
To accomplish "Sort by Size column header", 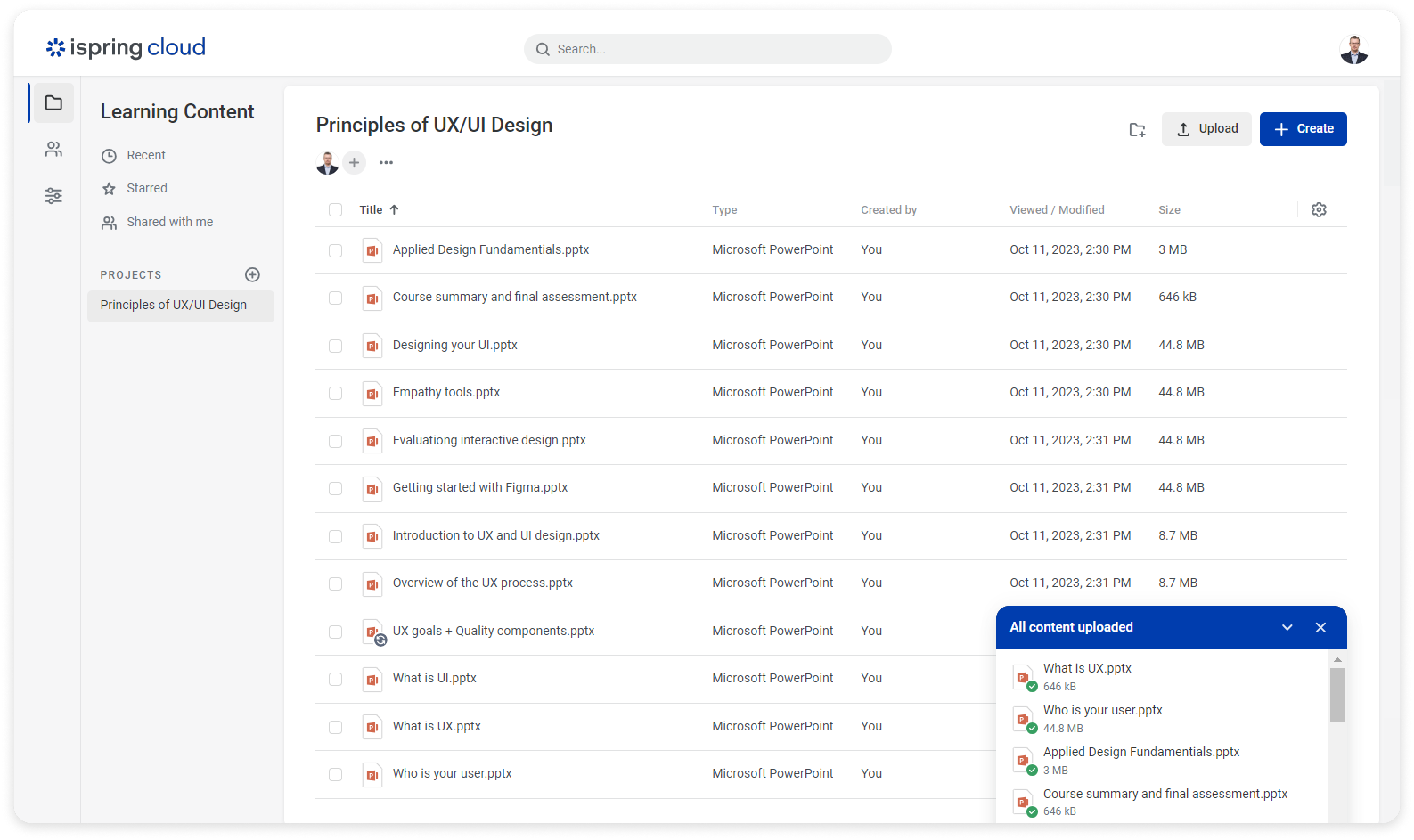I will [x=1169, y=210].
